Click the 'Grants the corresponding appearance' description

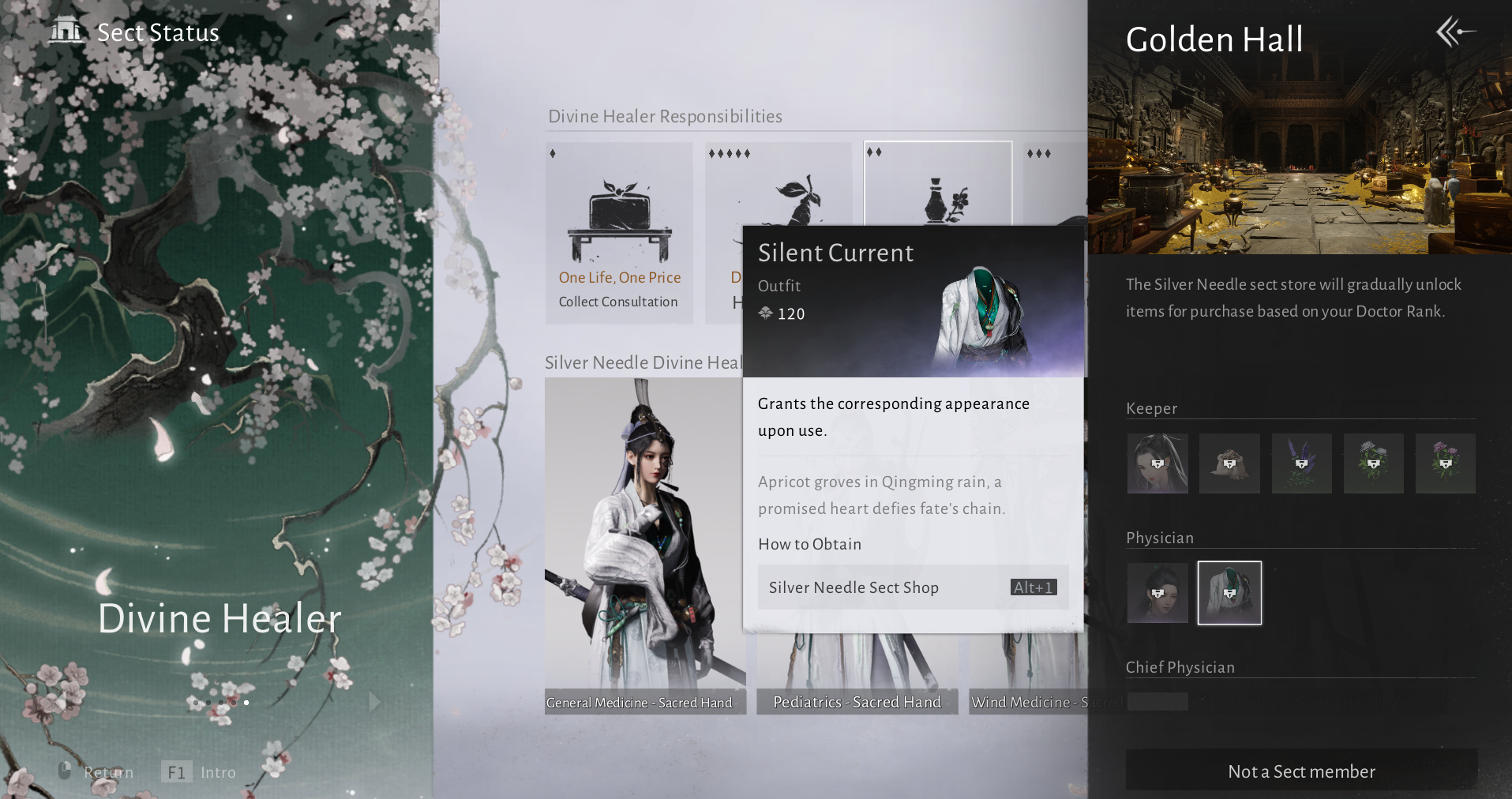pyautogui.click(x=894, y=417)
